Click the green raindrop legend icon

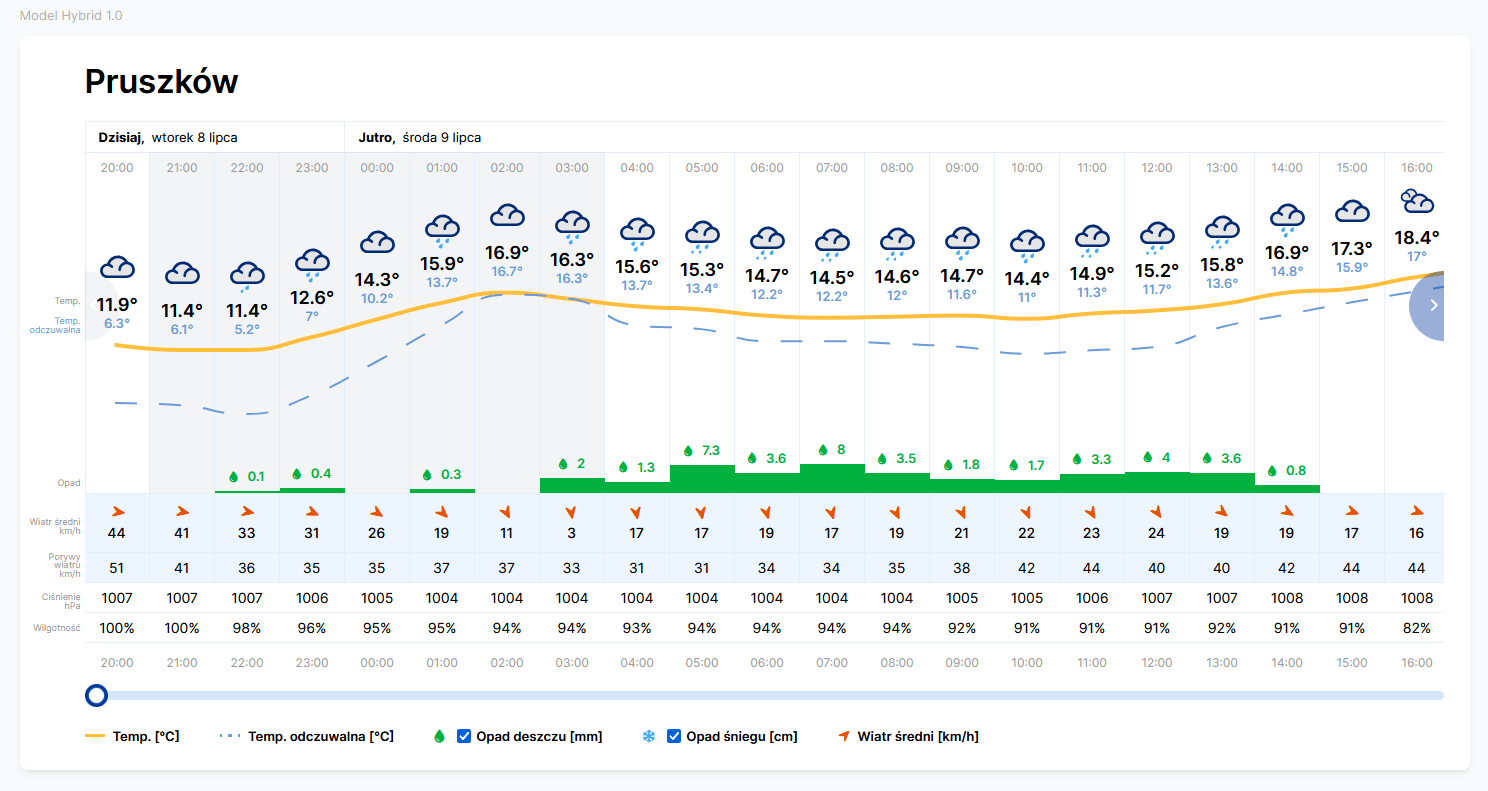[x=438, y=737]
